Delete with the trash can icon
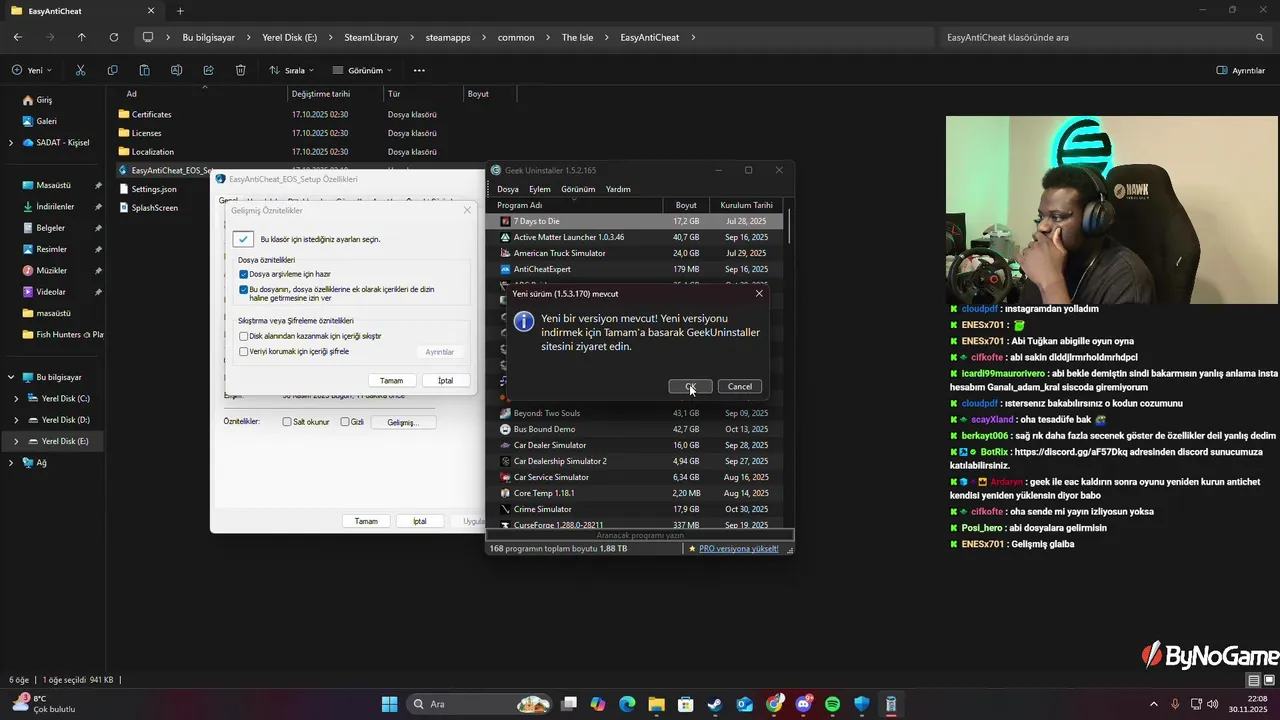Viewport: 1280px width, 720px height. 240,70
